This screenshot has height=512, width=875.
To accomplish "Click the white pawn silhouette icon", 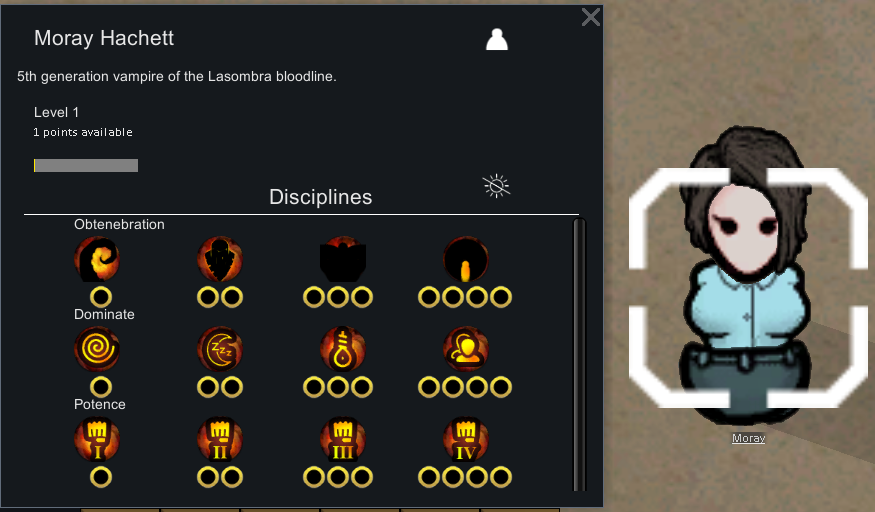I will pyautogui.click(x=497, y=40).
